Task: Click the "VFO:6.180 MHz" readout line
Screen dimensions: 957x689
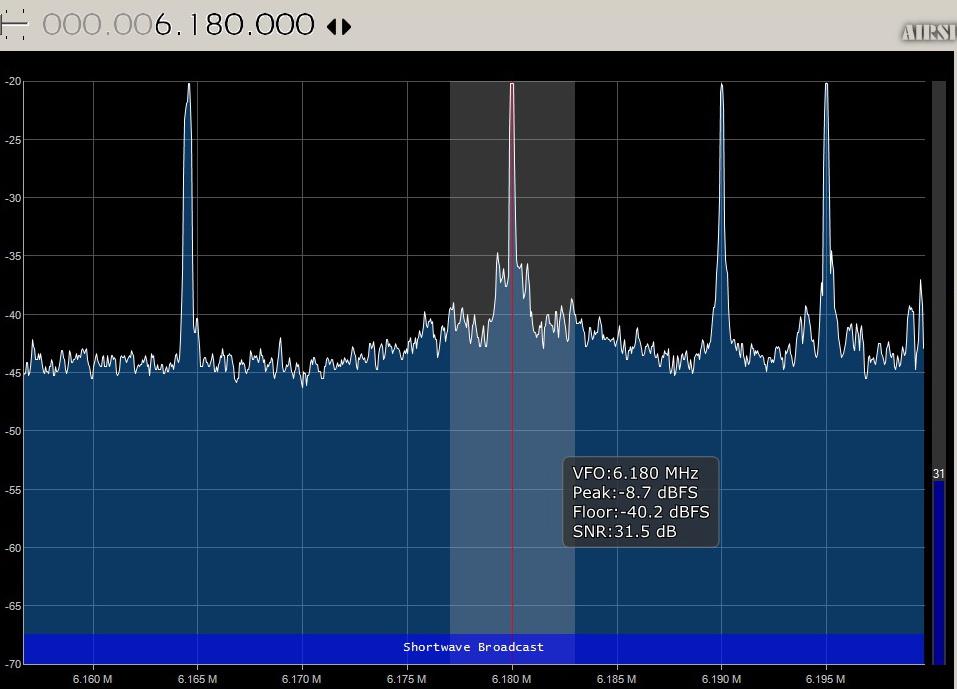Action: pyautogui.click(x=635, y=473)
